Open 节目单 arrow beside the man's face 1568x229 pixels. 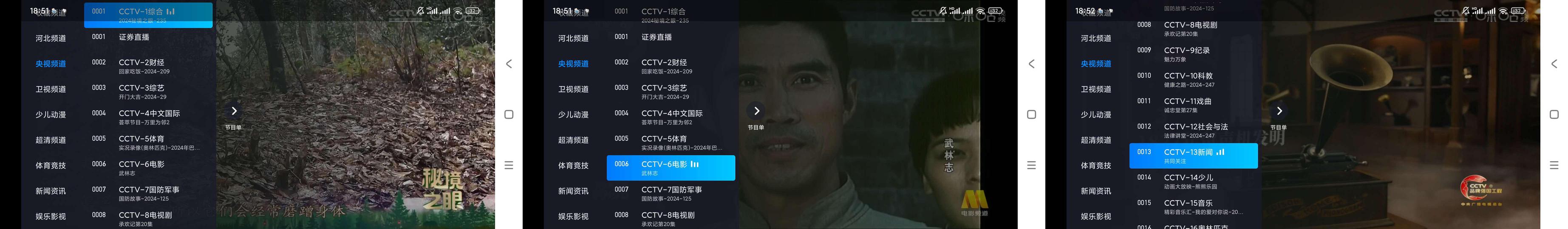[x=756, y=111]
